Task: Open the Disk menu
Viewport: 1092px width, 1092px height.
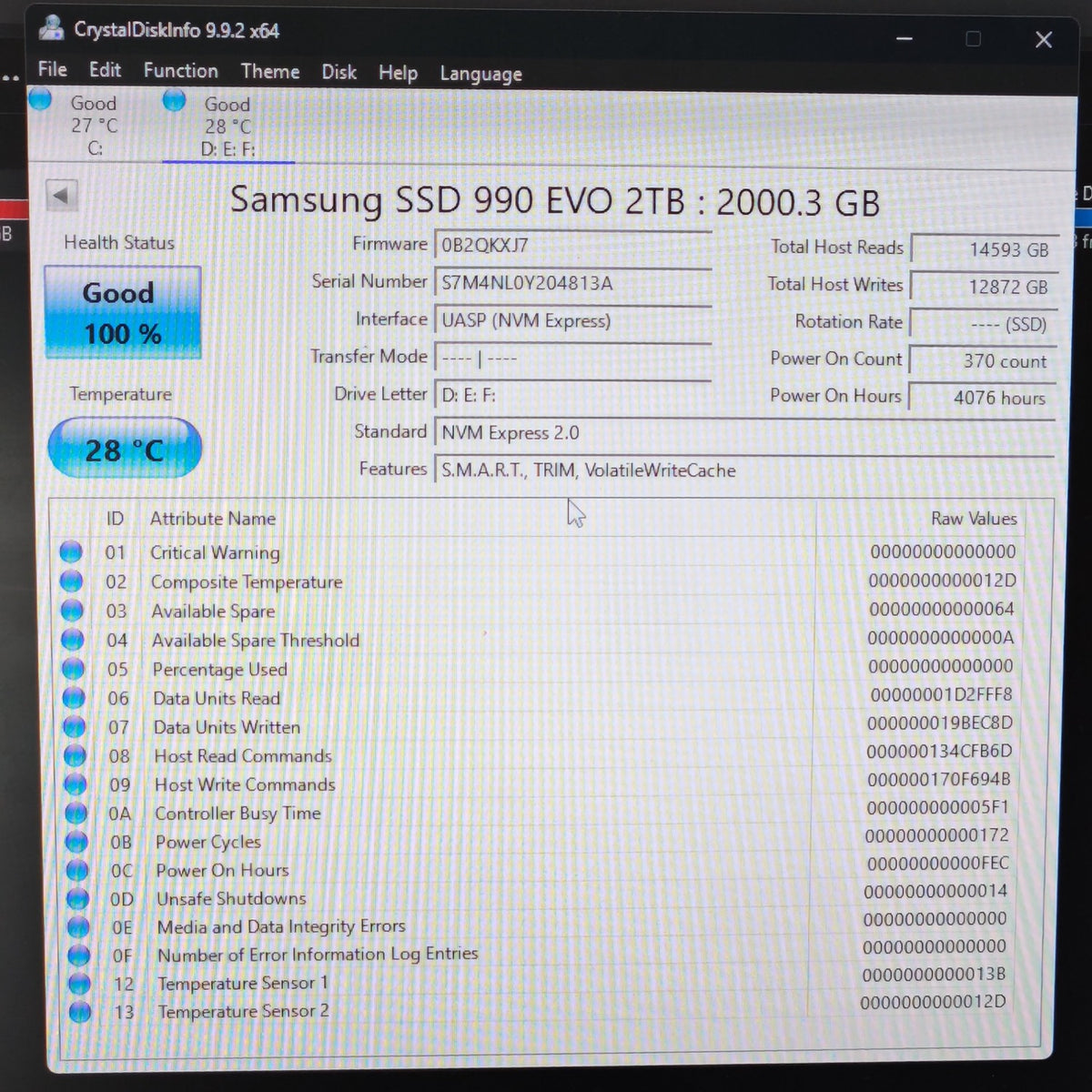Action: (339, 72)
